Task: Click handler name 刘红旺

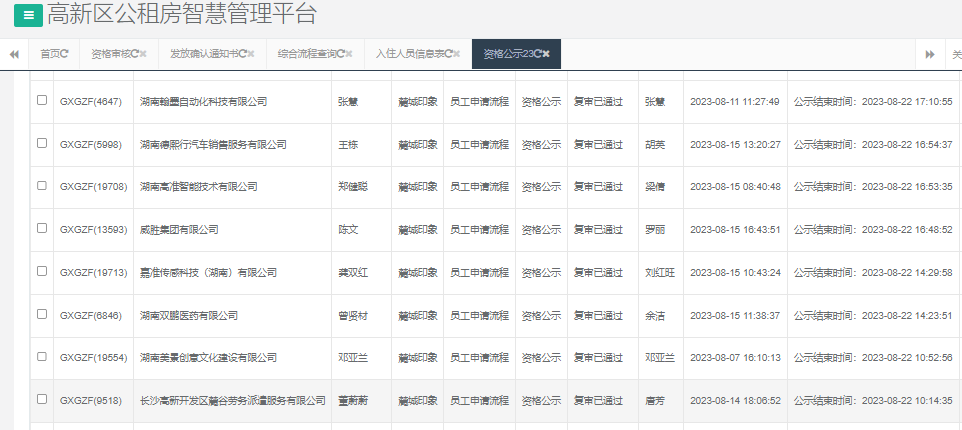Action: 660,272
